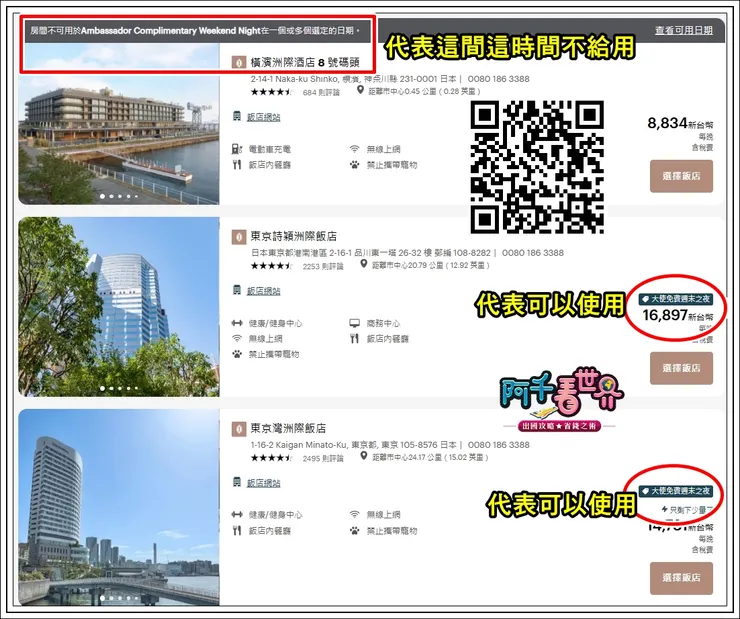Open 飯店網站 link for 東京灣洲際飯店
This screenshot has height=619, width=740.
point(263,483)
